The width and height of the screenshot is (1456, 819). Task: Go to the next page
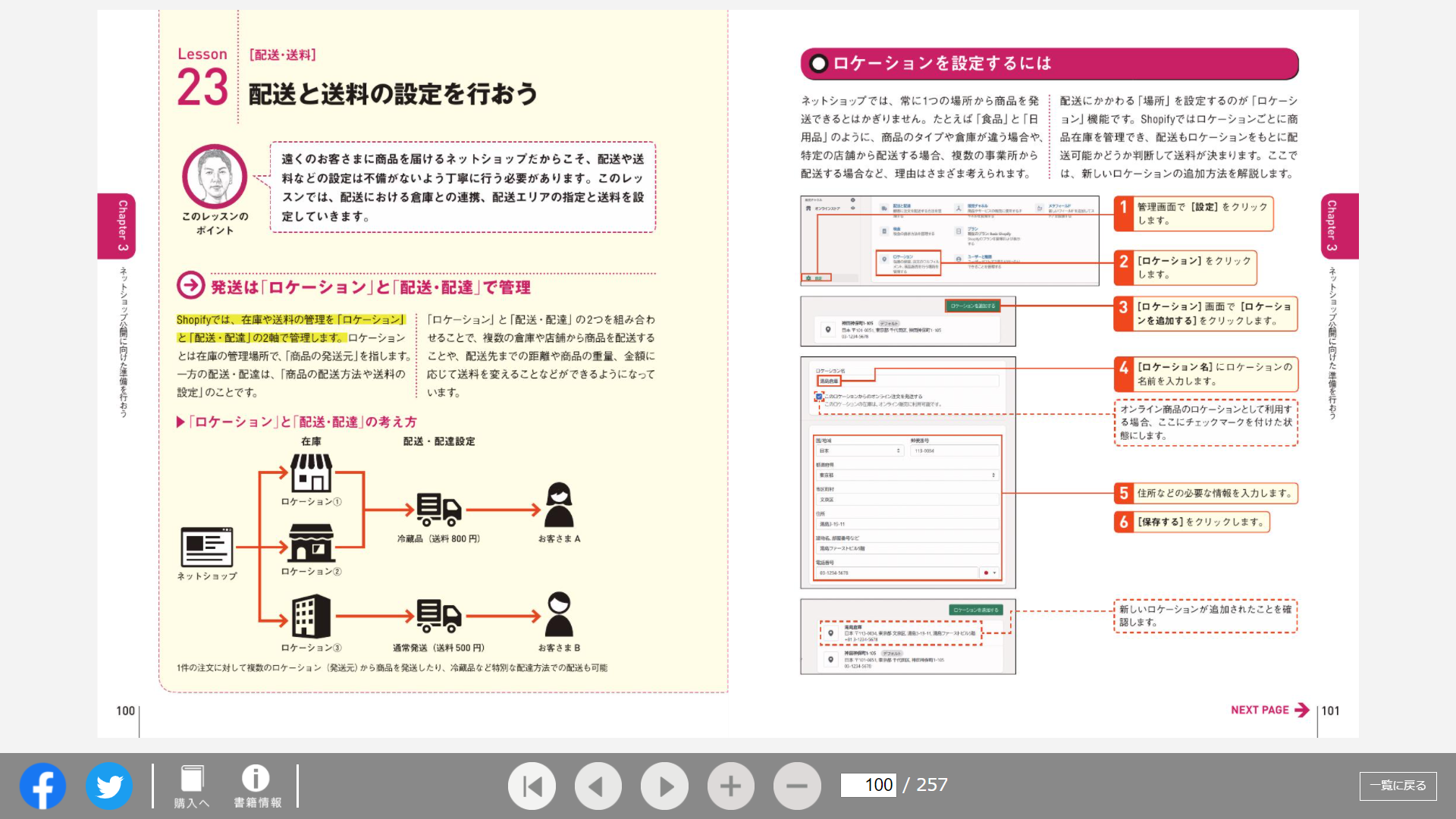click(665, 786)
